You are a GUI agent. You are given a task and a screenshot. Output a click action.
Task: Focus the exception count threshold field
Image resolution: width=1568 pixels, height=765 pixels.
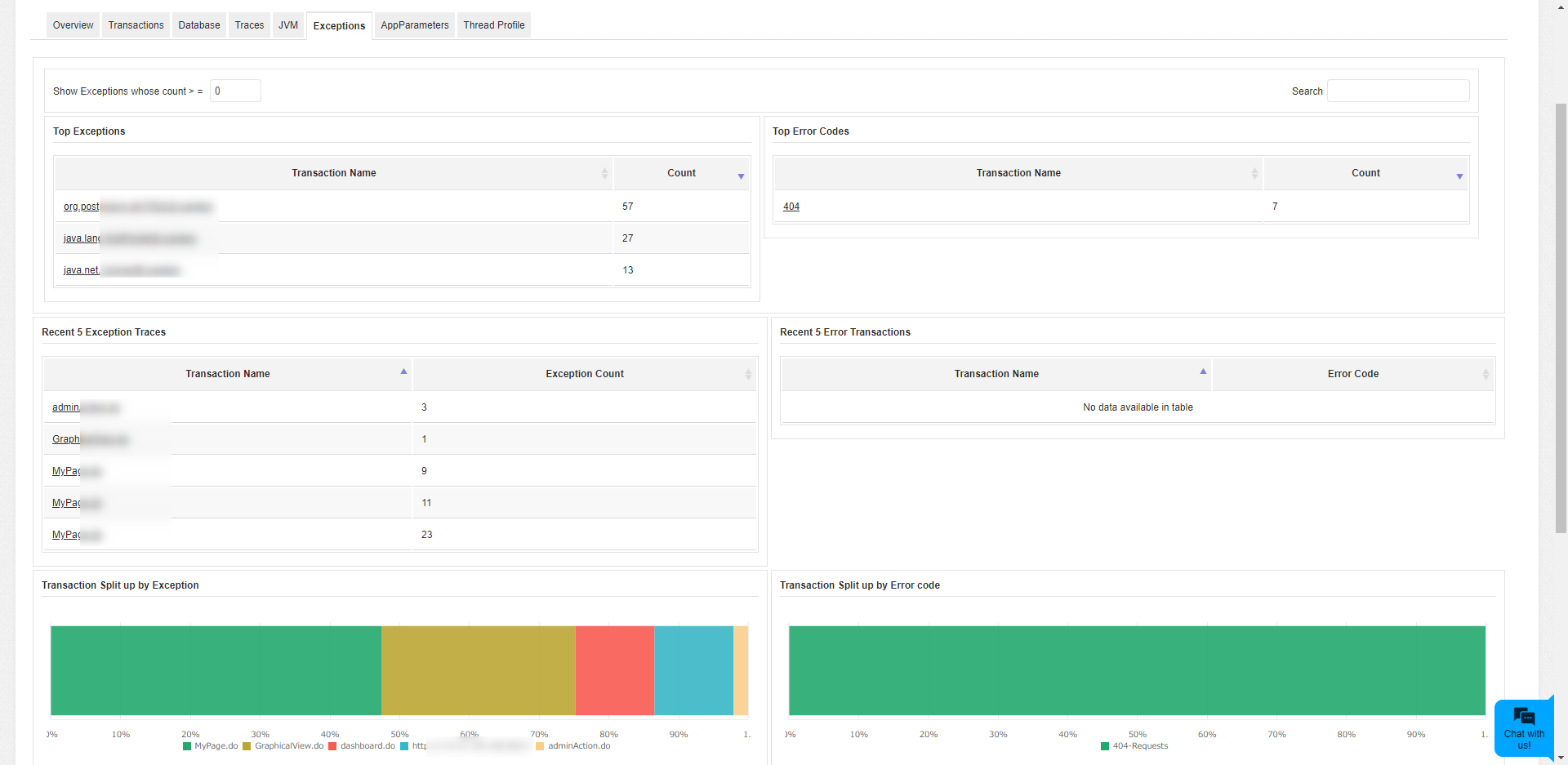pos(235,91)
